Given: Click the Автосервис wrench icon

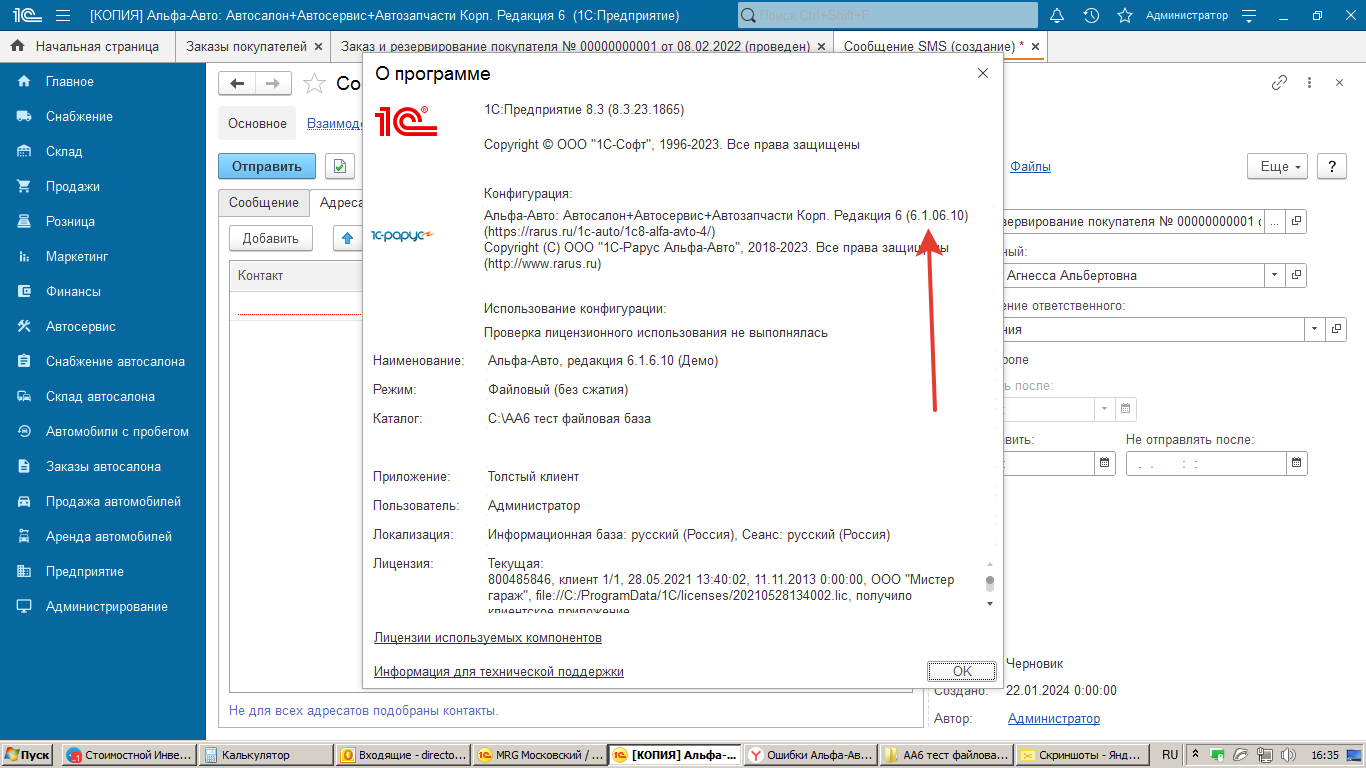Looking at the screenshot, I should [x=24, y=326].
